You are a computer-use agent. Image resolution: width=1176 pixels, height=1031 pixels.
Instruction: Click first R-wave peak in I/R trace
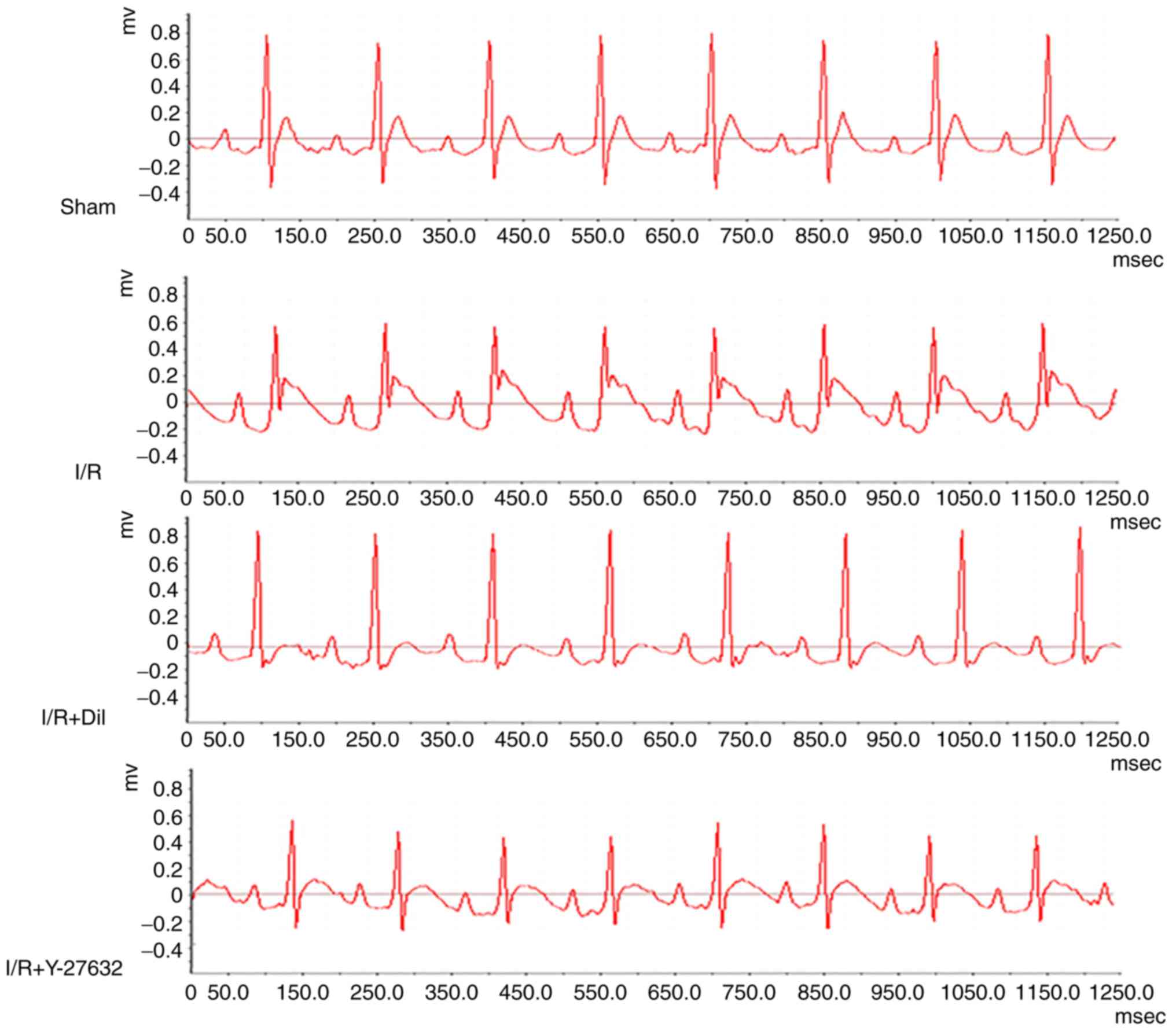click(x=275, y=329)
